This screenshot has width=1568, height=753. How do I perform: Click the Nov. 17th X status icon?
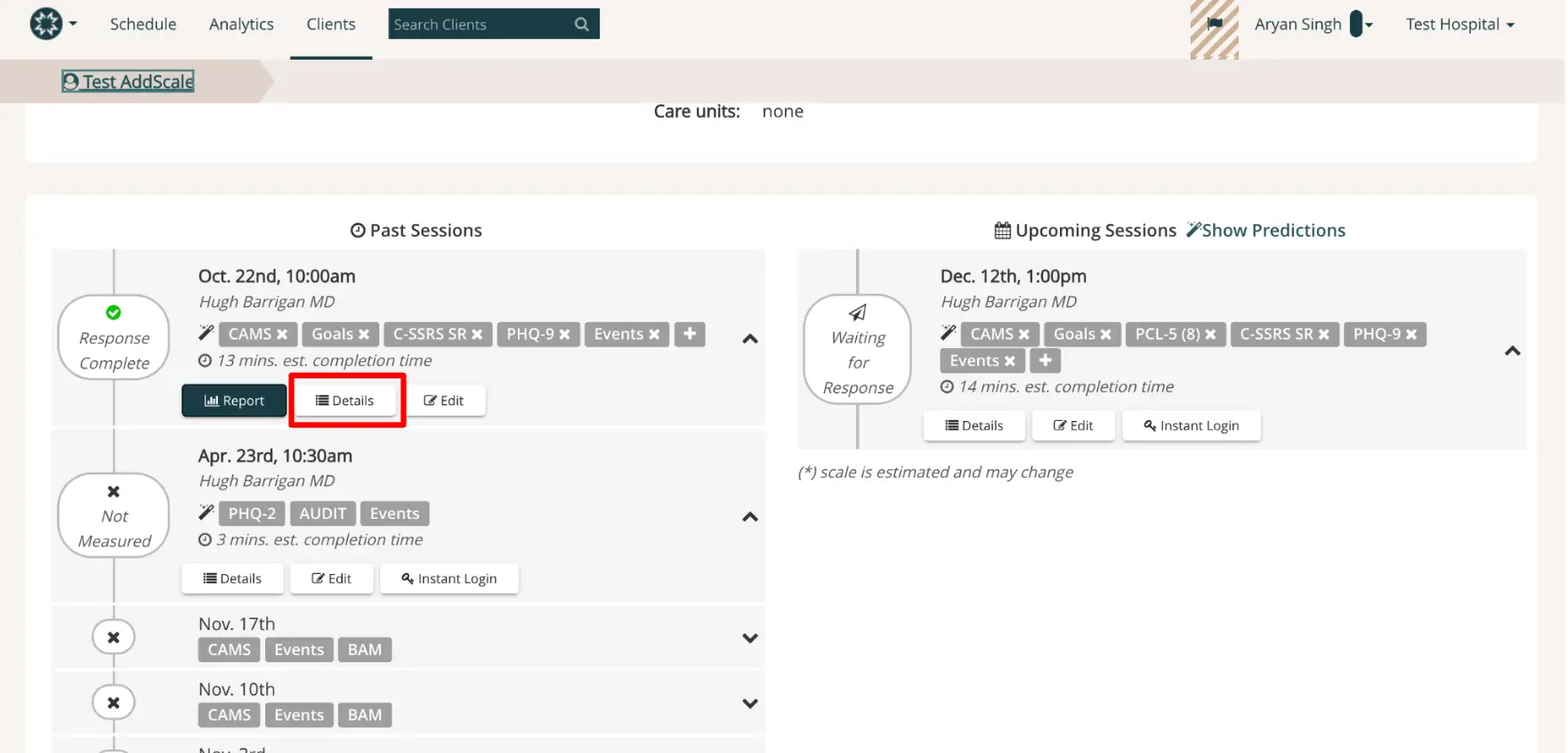coord(114,637)
